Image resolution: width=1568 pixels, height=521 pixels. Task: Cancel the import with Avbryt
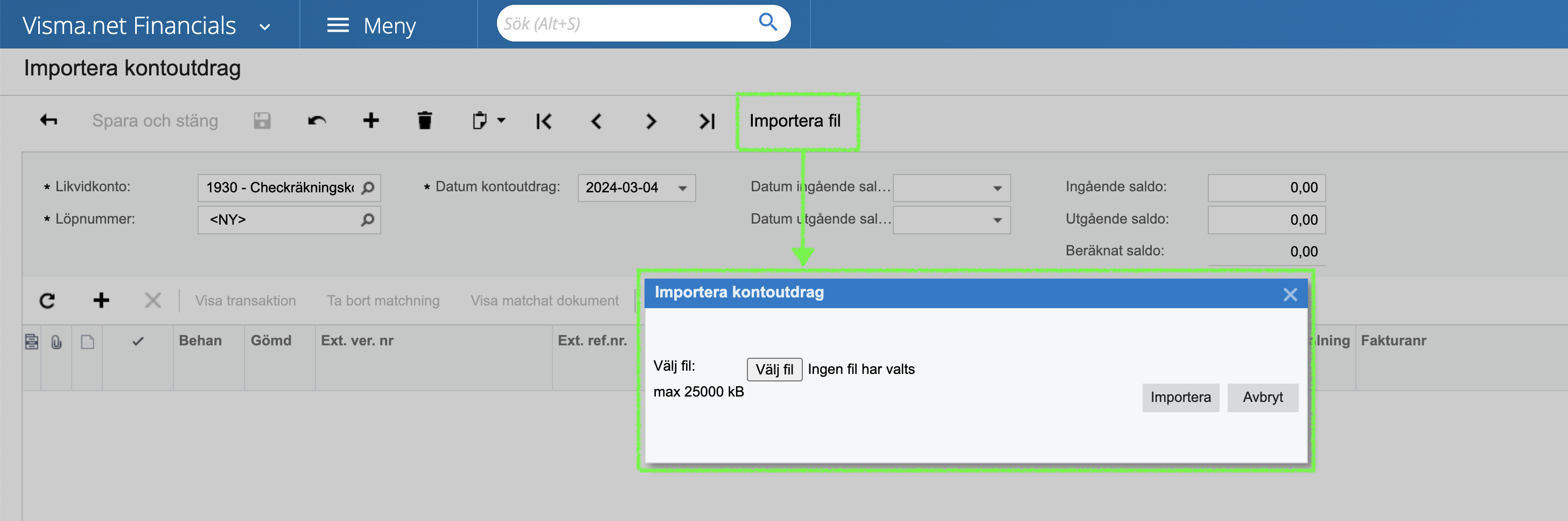click(1262, 397)
